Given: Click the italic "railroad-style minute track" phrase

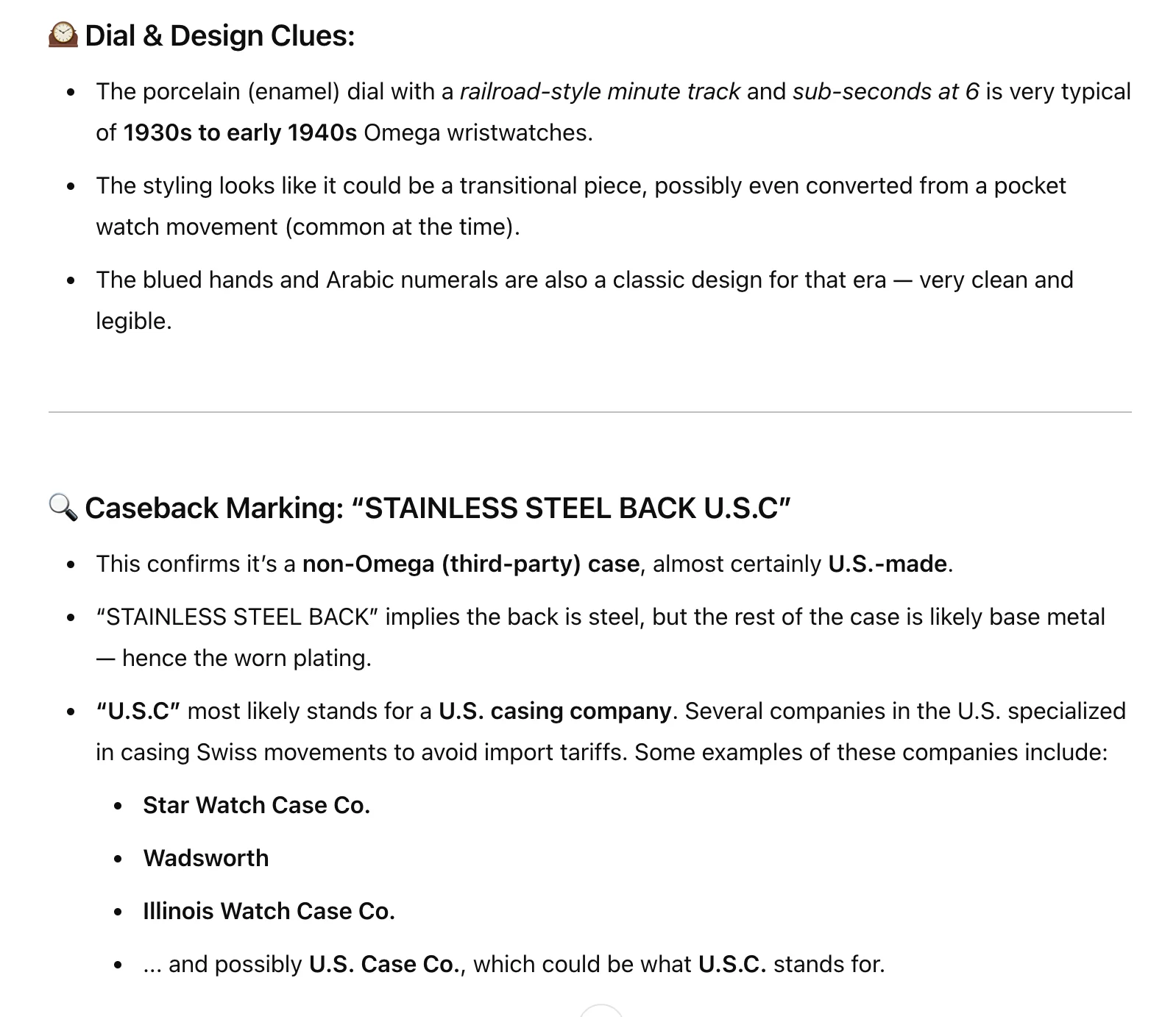Looking at the screenshot, I should [600, 91].
